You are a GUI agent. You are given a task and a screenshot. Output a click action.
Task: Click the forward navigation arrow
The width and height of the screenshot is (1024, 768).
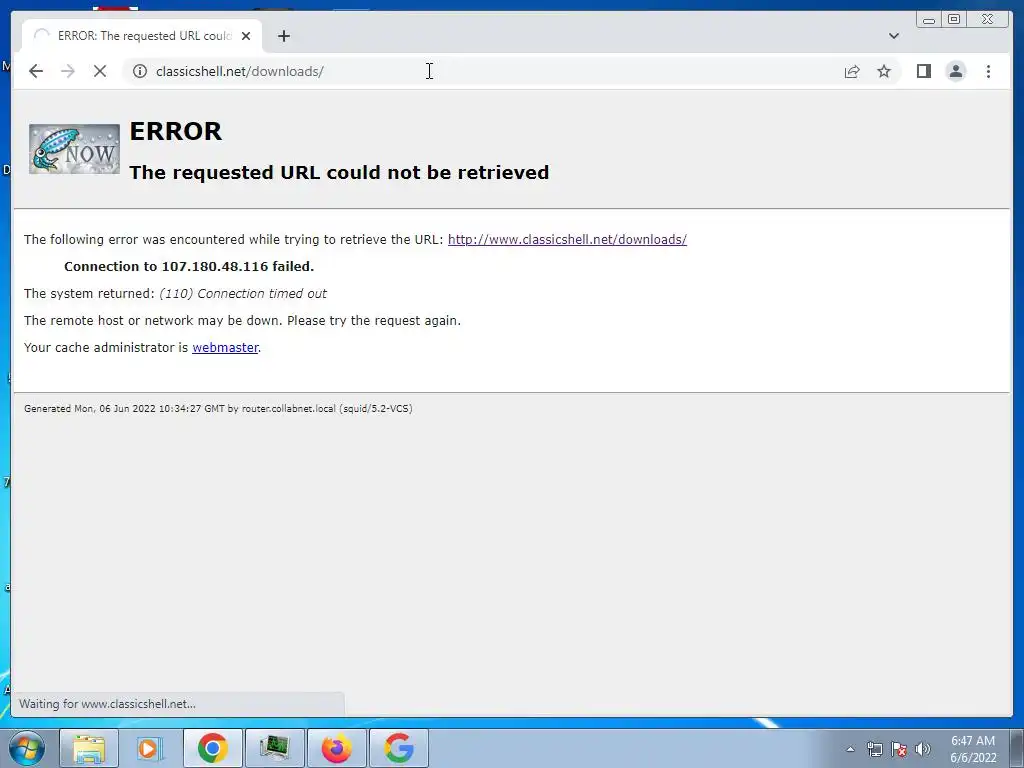(67, 71)
